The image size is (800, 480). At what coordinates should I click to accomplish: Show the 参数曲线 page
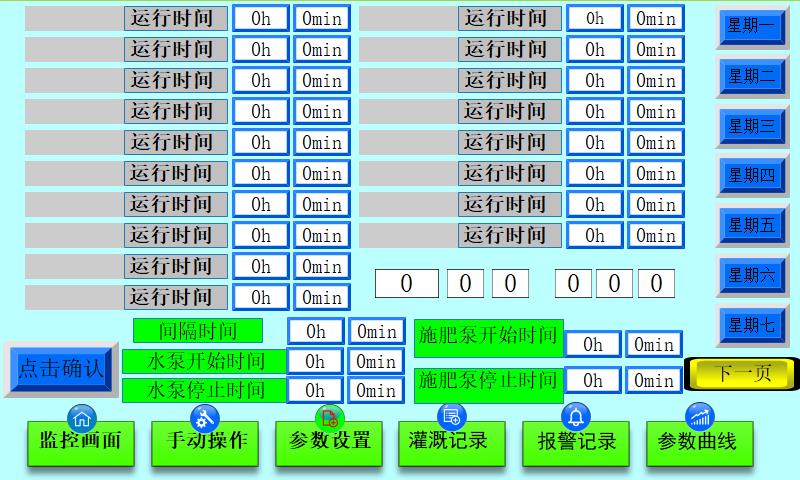(x=699, y=443)
